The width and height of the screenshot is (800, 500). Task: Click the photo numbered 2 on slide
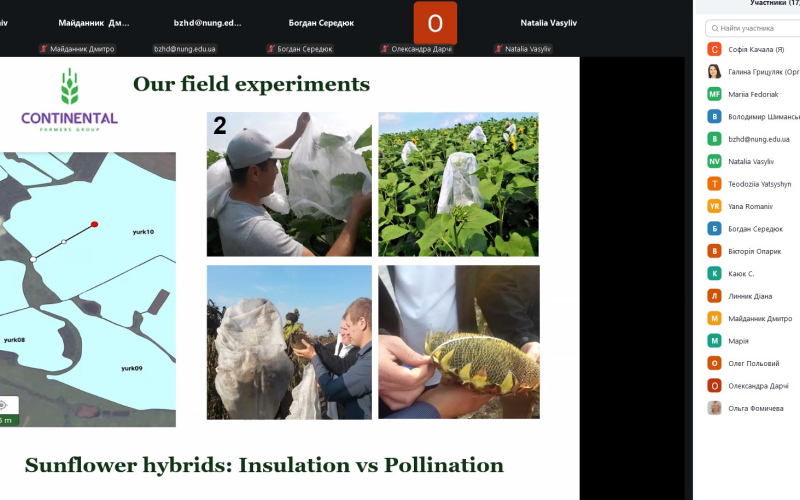(288, 184)
